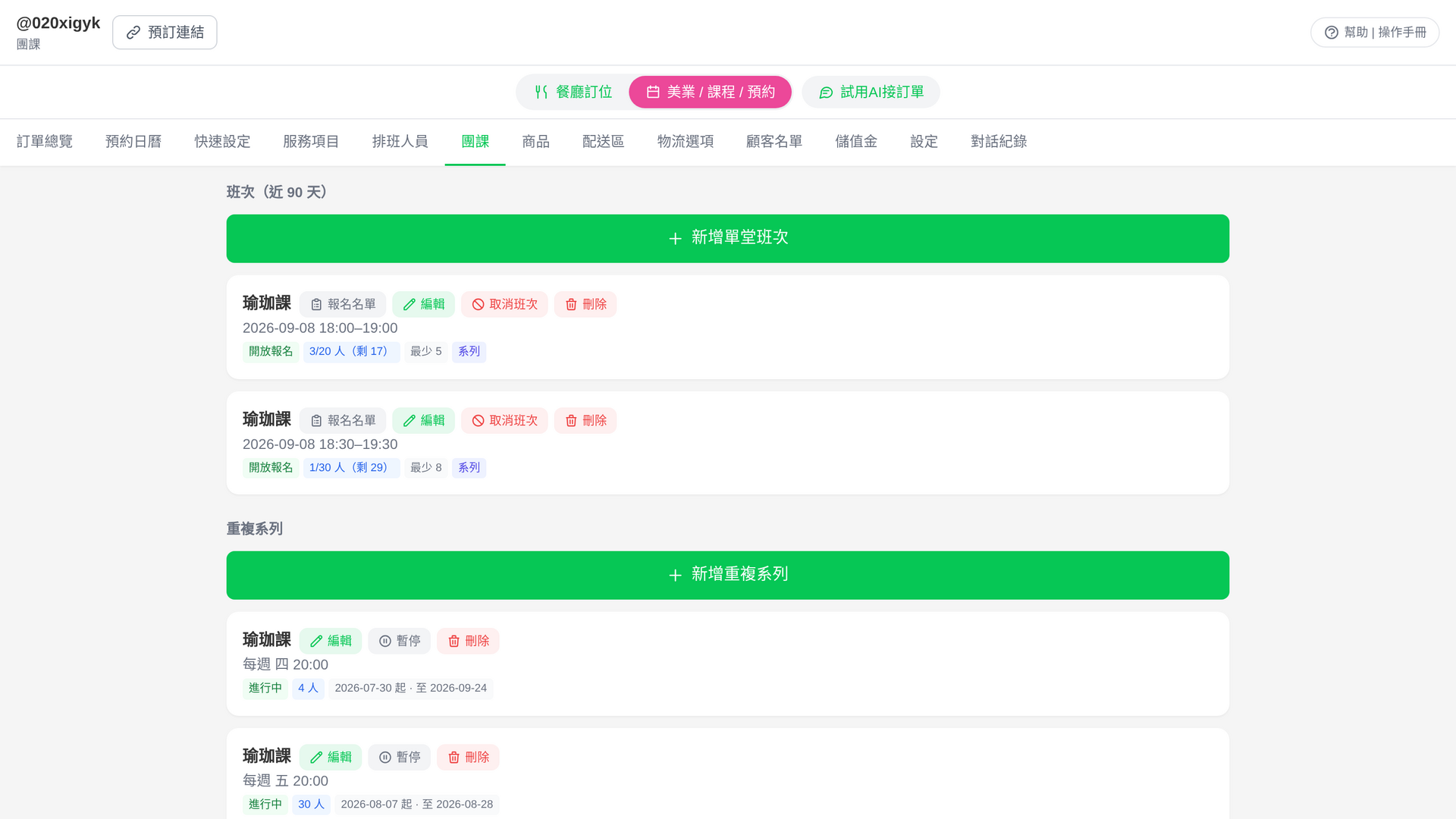Pause the 每週 四 20:00 series
This screenshot has width=1456, height=819.
(399, 641)
